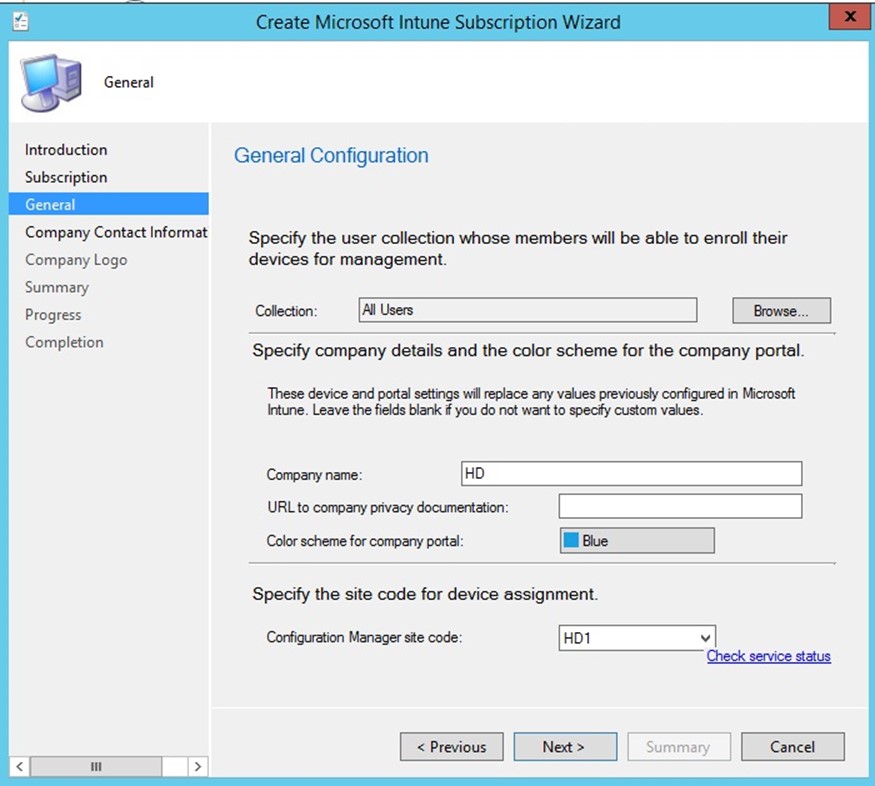Click the General Configuration heading

click(331, 156)
